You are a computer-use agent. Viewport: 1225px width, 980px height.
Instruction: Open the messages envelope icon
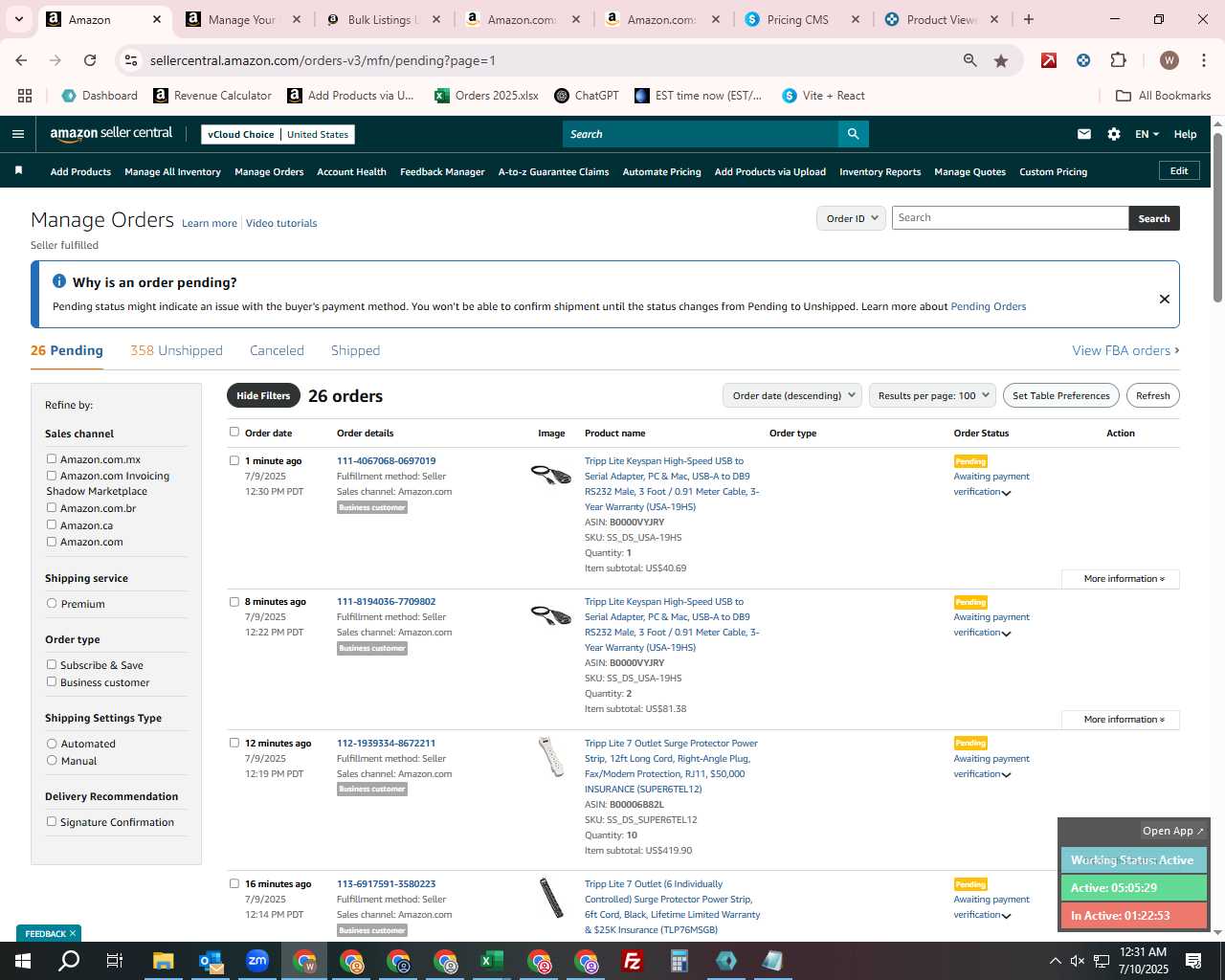coord(1084,134)
